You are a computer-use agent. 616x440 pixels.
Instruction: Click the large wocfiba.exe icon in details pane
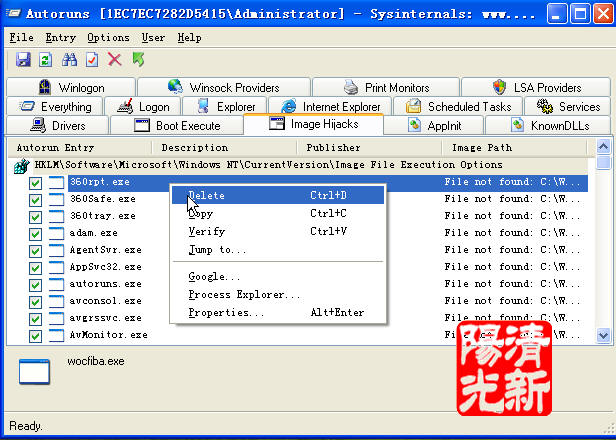(34, 372)
